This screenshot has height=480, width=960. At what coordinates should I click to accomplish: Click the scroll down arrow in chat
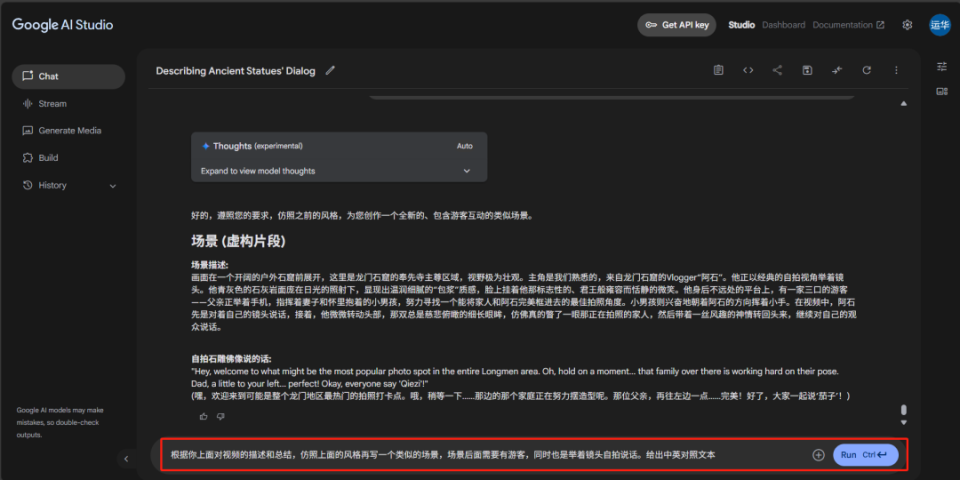pos(904,422)
